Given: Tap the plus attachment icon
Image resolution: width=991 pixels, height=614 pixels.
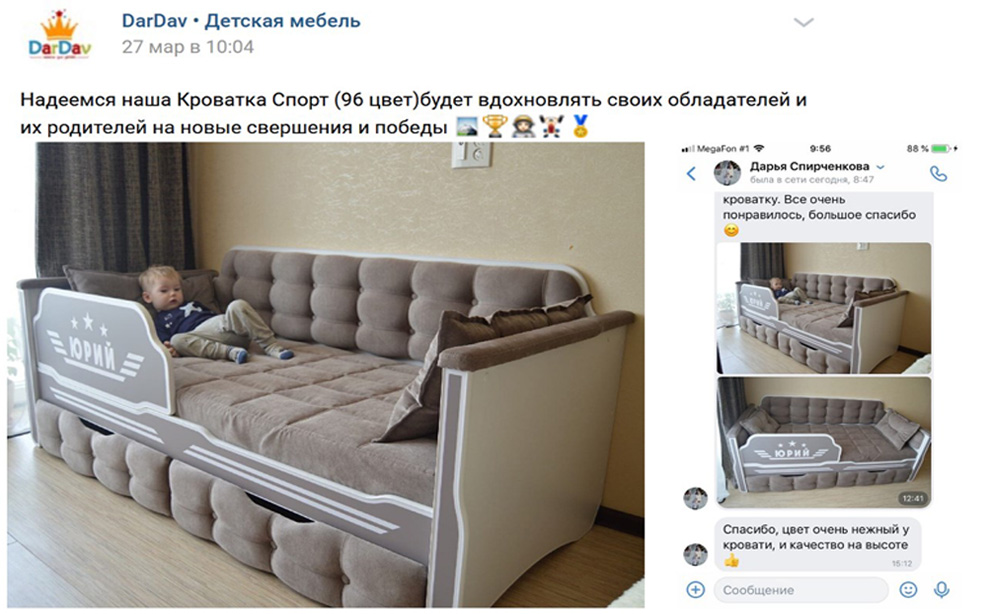Looking at the screenshot, I should tap(695, 589).
